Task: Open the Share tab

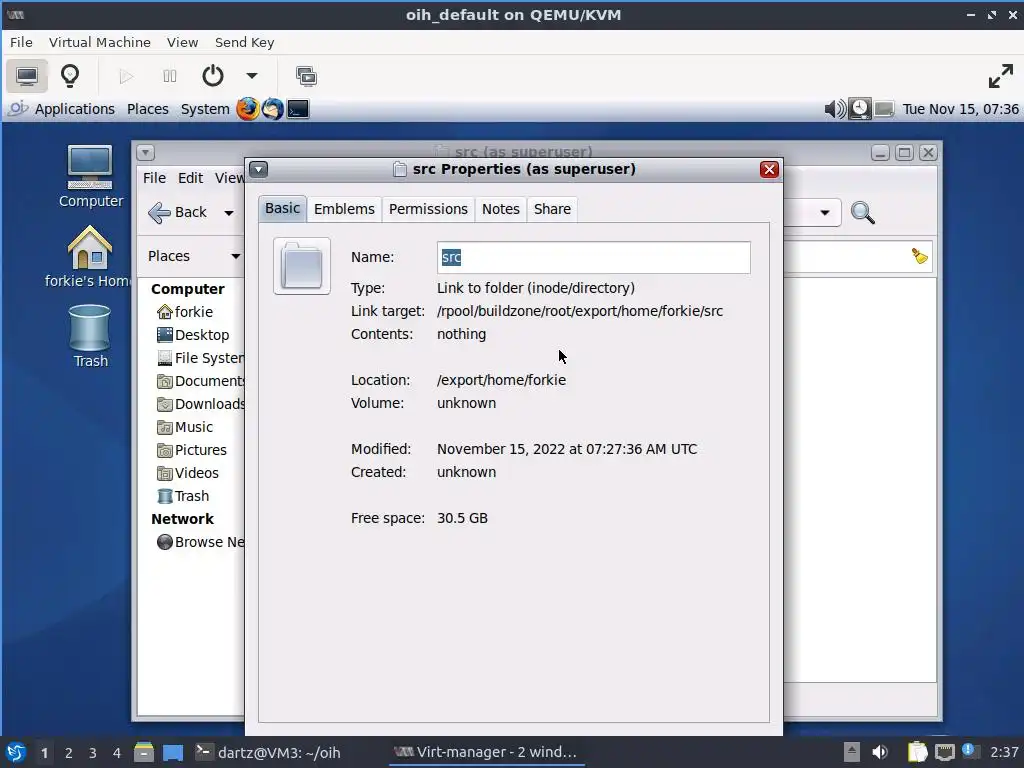Action: tap(552, 209)
